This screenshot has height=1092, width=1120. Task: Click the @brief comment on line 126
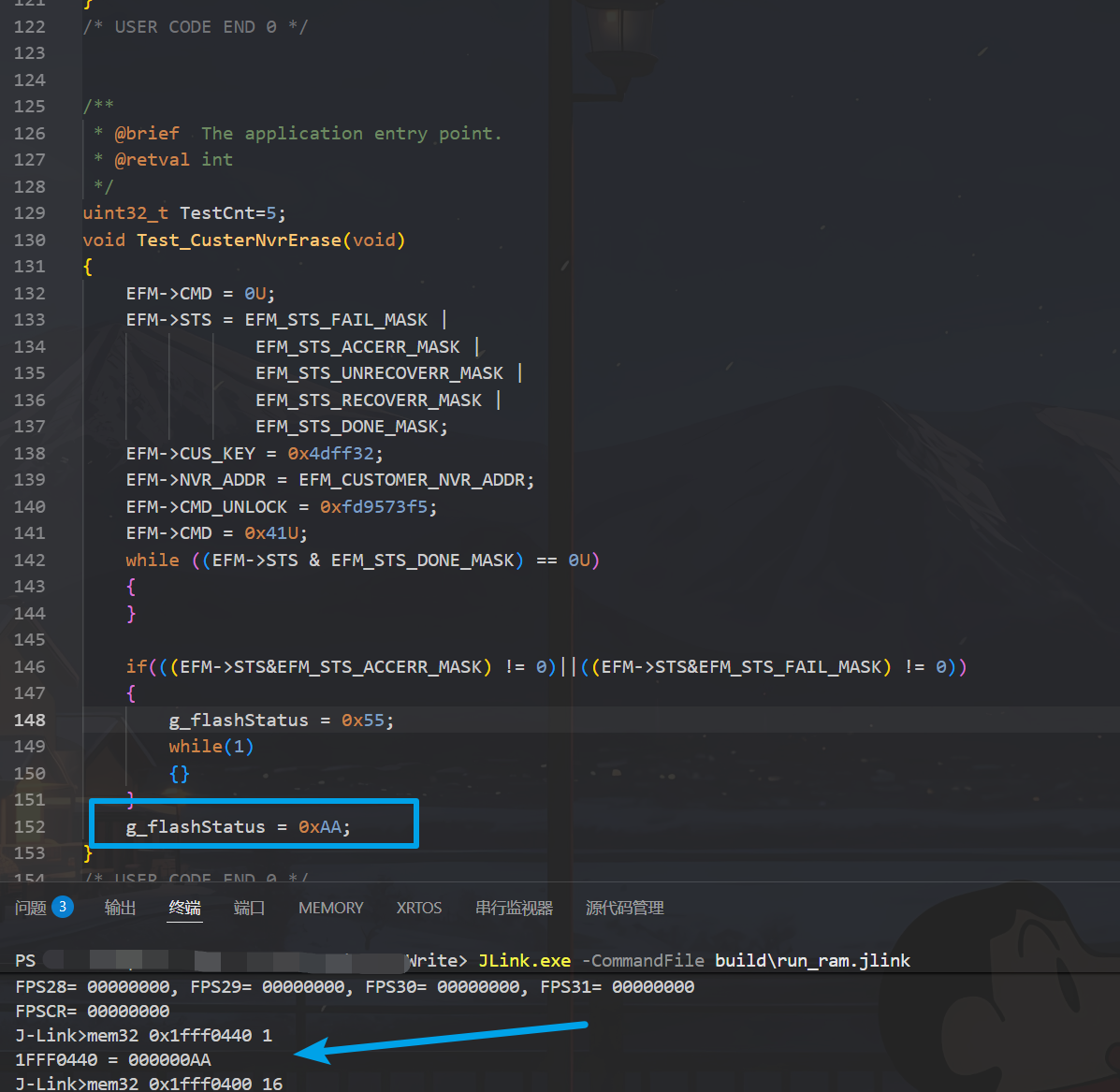point(147,134)
